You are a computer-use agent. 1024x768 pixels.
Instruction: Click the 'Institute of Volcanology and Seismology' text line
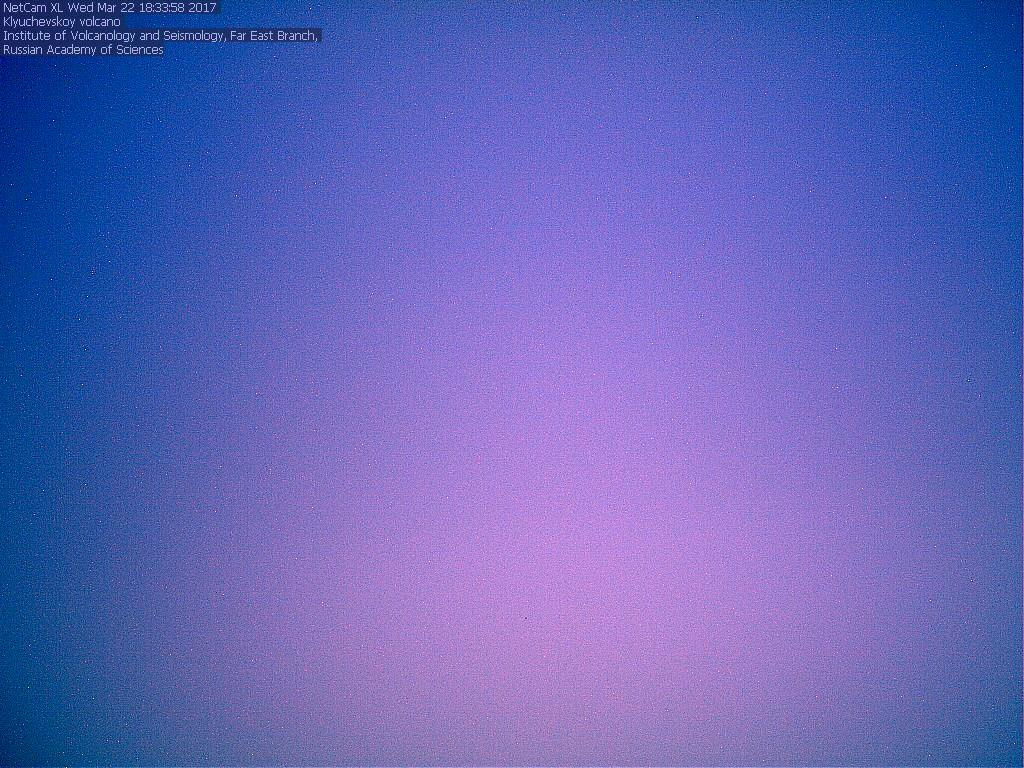160,36
